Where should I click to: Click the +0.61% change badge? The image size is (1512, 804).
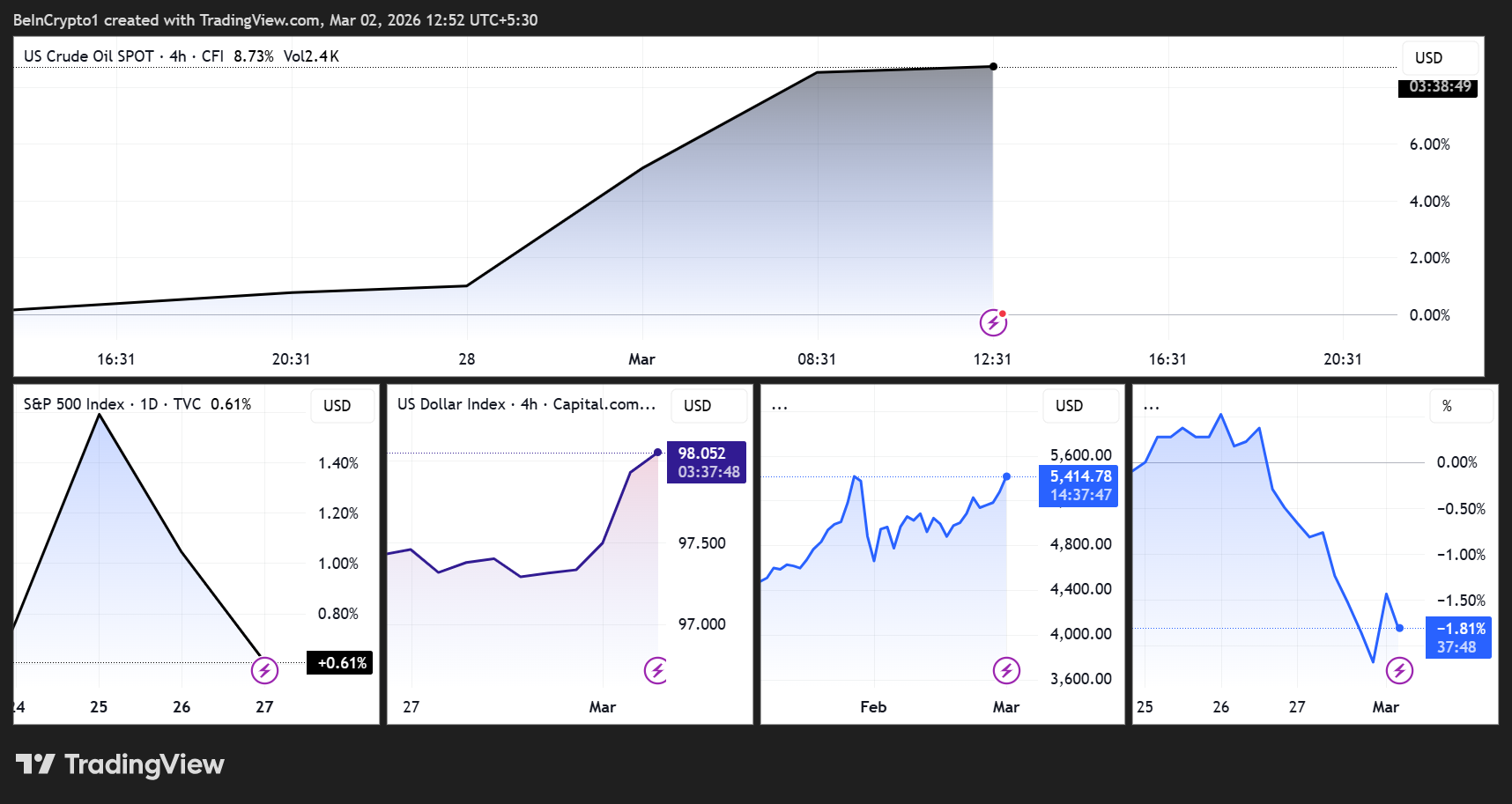click(338, 662)
